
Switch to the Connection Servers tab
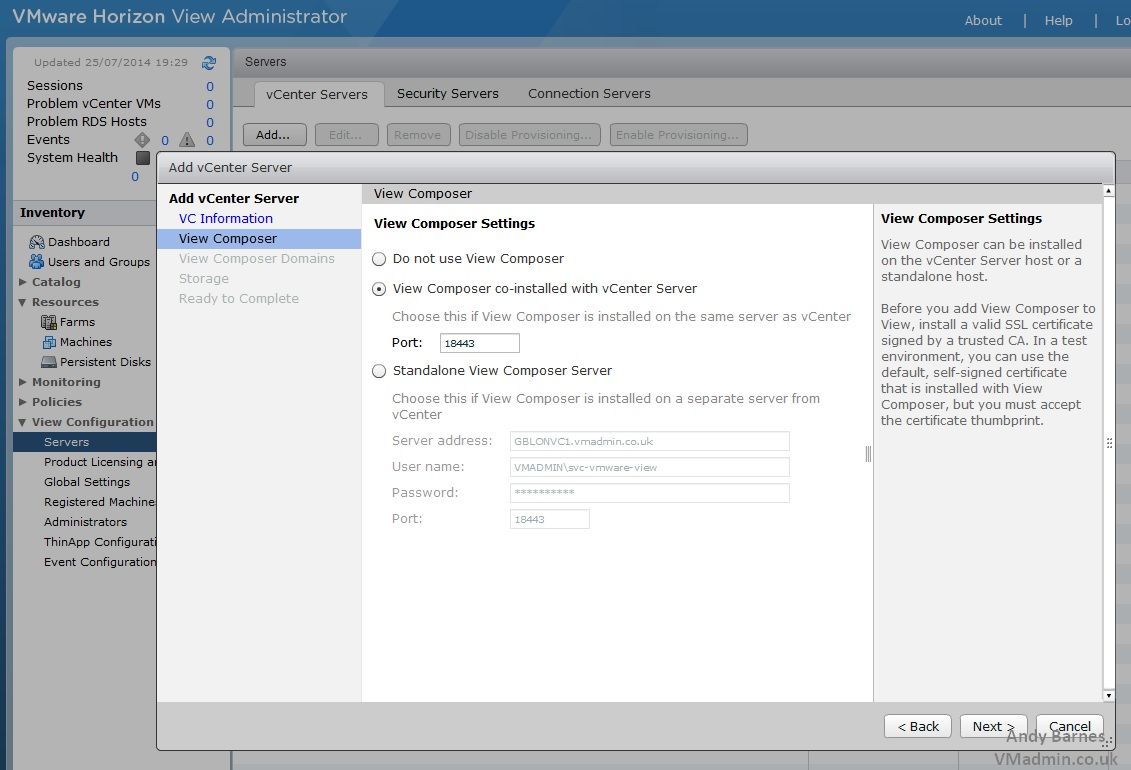[589, 94]
